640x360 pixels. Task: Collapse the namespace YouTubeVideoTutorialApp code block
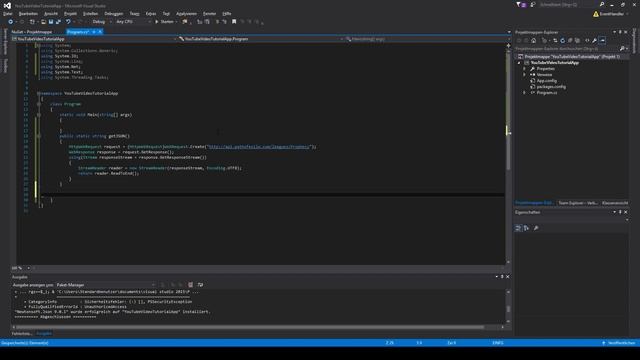(39, 93)
